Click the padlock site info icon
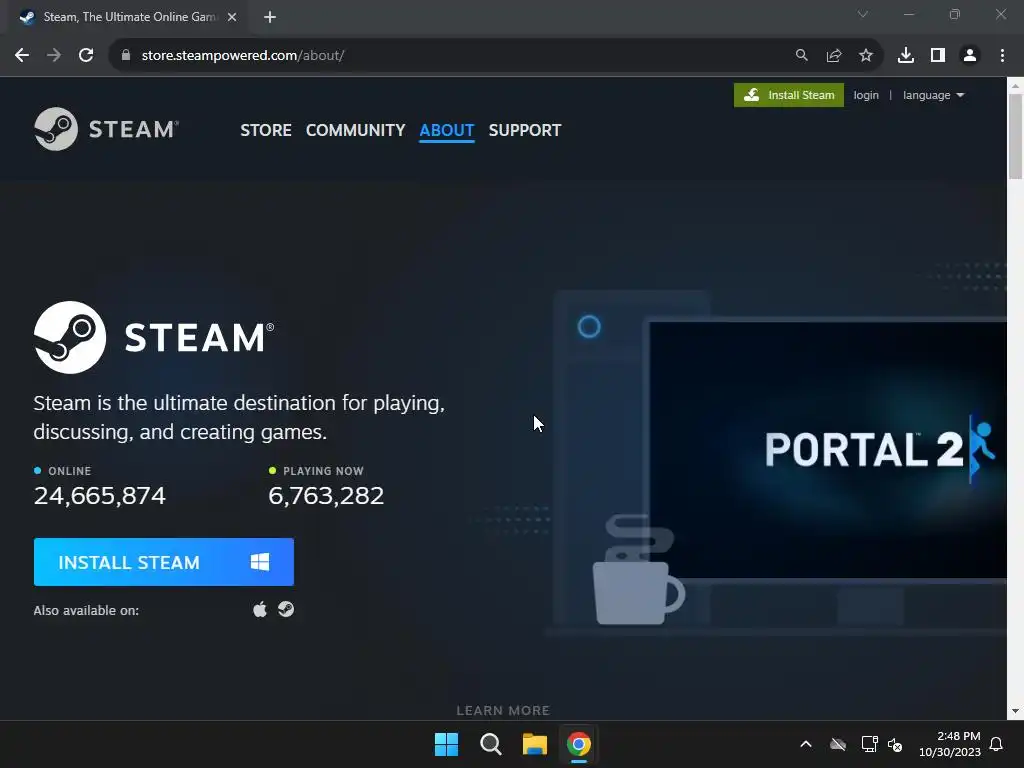Image resolution: width=1024 pixels, height=768 pixels. (126, 56)
